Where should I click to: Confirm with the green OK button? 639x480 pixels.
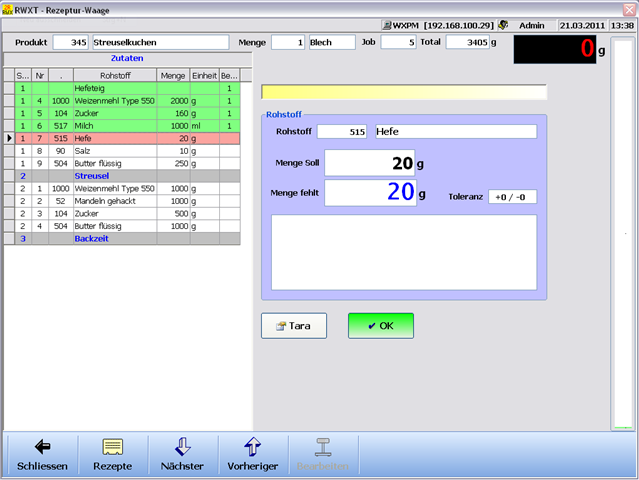[380, 326]
